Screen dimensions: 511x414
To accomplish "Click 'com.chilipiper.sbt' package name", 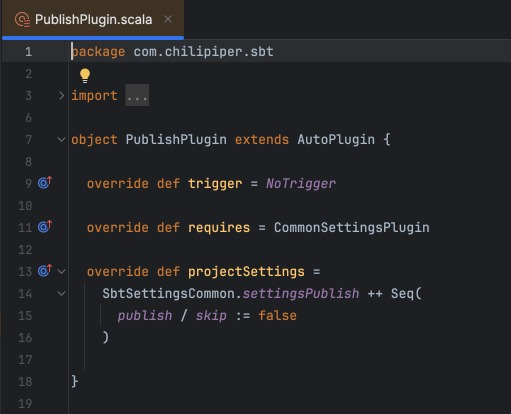I will click(x=203, y=51).
